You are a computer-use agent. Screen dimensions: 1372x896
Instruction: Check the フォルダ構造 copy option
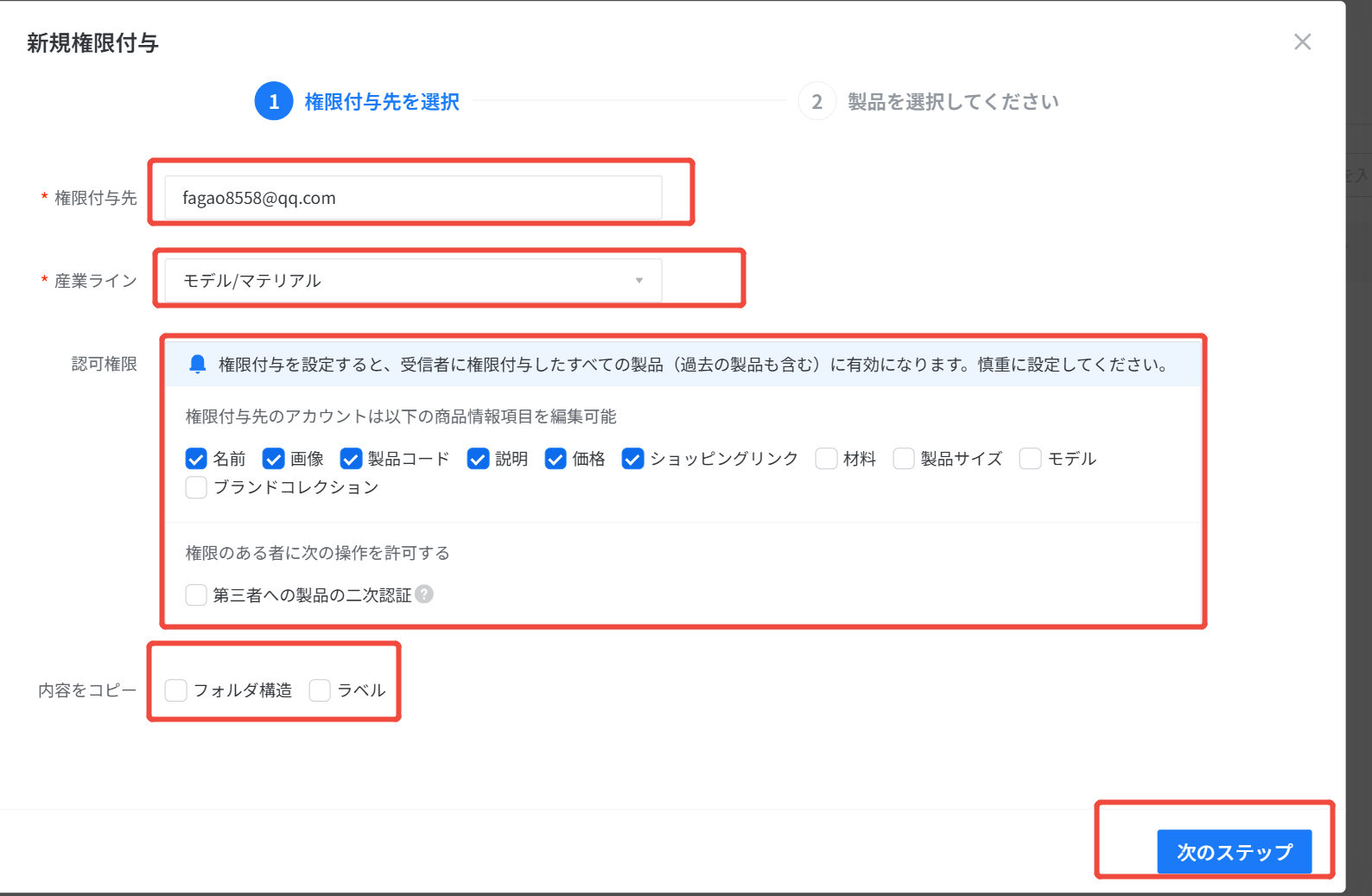point(176,690)
